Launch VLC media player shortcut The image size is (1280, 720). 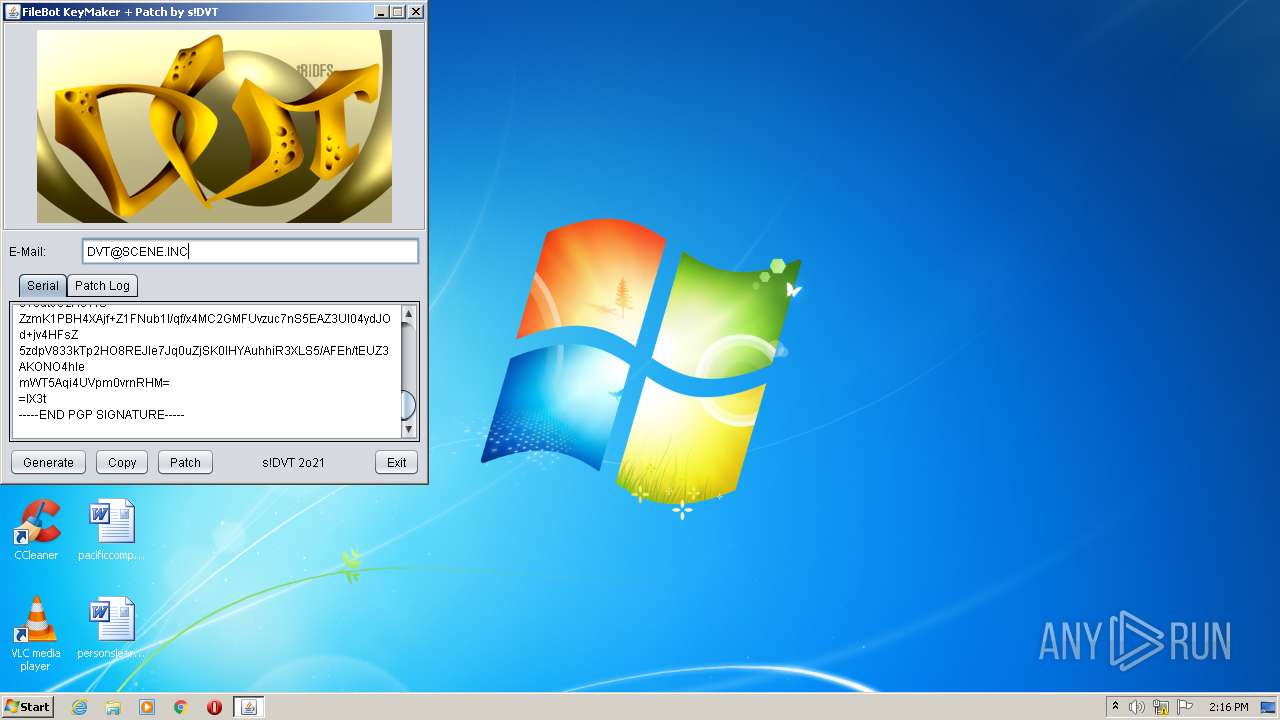coord(36,634)
